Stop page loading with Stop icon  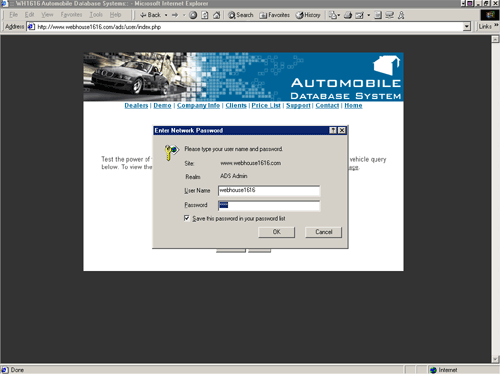pos(193,15)
